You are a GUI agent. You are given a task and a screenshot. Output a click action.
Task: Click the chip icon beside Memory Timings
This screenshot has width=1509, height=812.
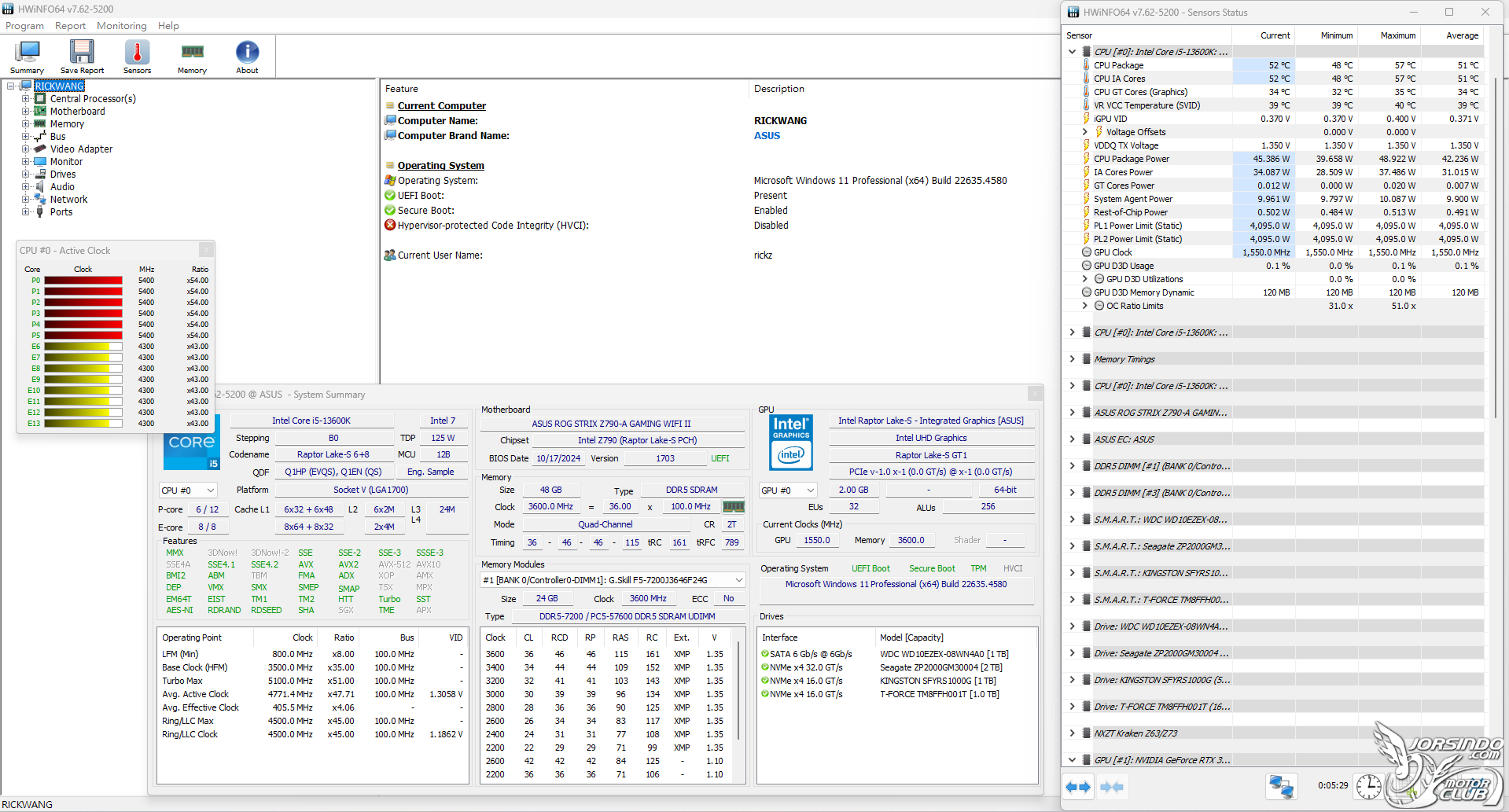coord(1087,359)
